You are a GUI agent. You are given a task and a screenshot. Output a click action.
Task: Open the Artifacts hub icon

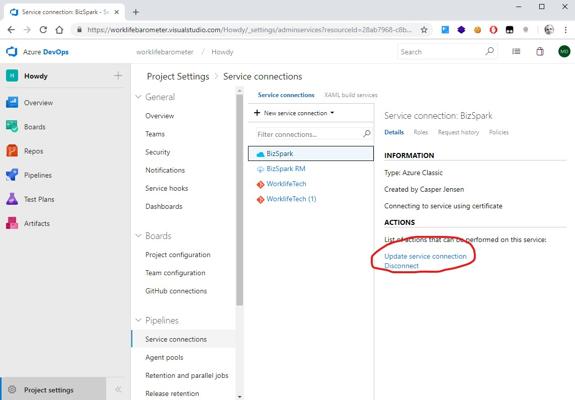click(12, 223)
